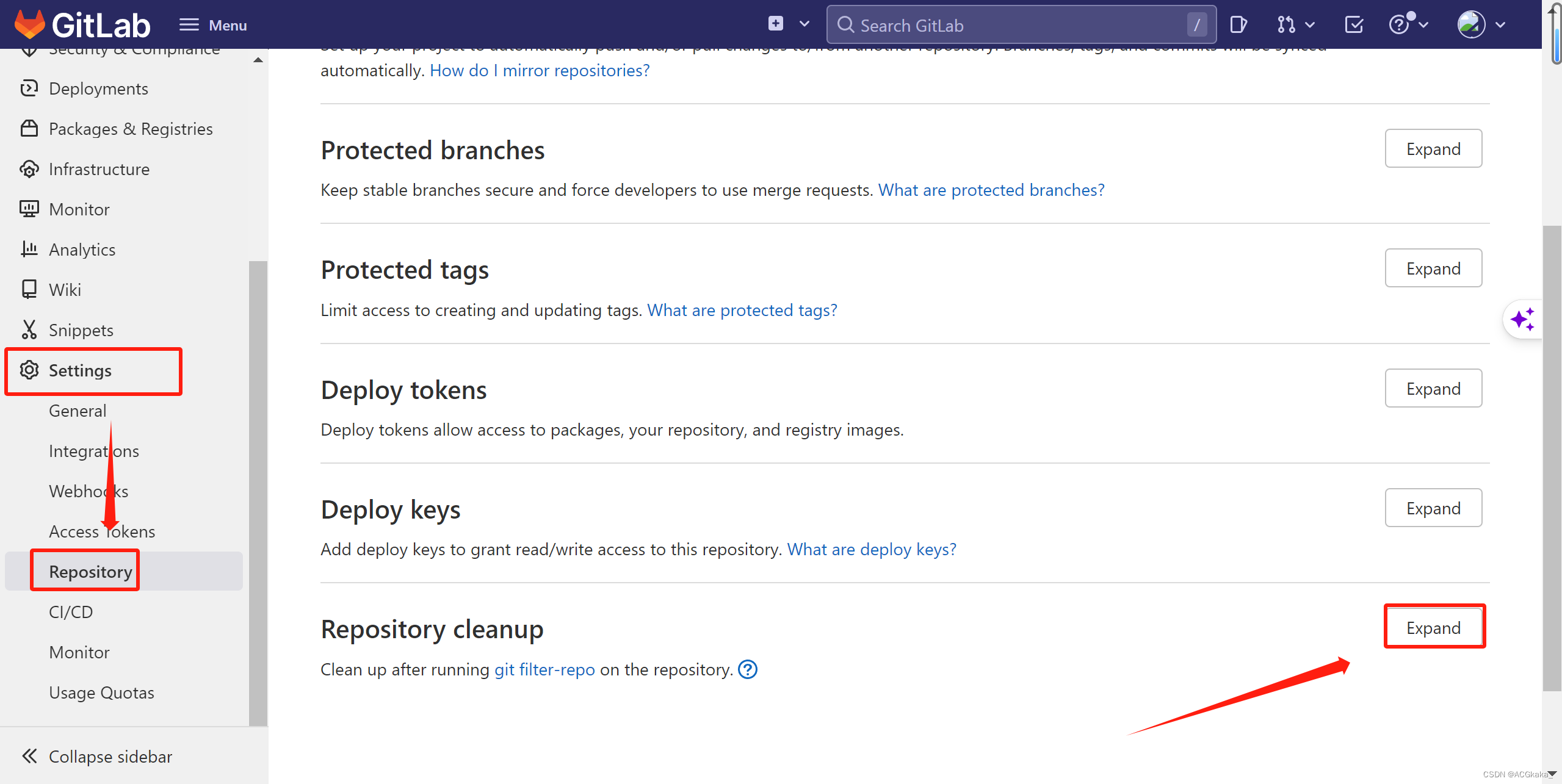Click the Analytics chart icon
Screen dimensions: 1562x784
click(29, 249)
